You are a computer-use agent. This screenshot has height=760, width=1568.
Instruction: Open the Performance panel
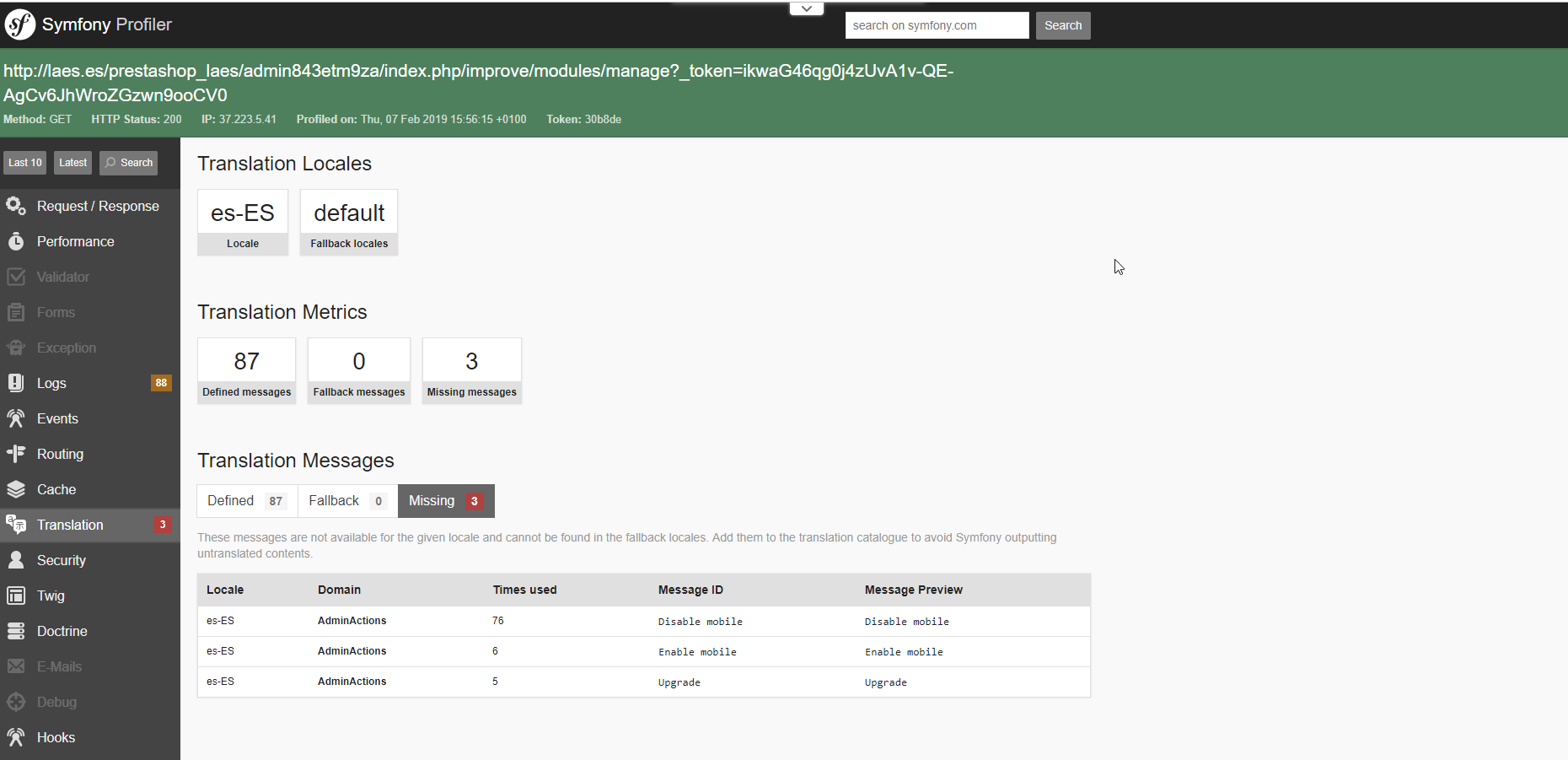(90, 241)
